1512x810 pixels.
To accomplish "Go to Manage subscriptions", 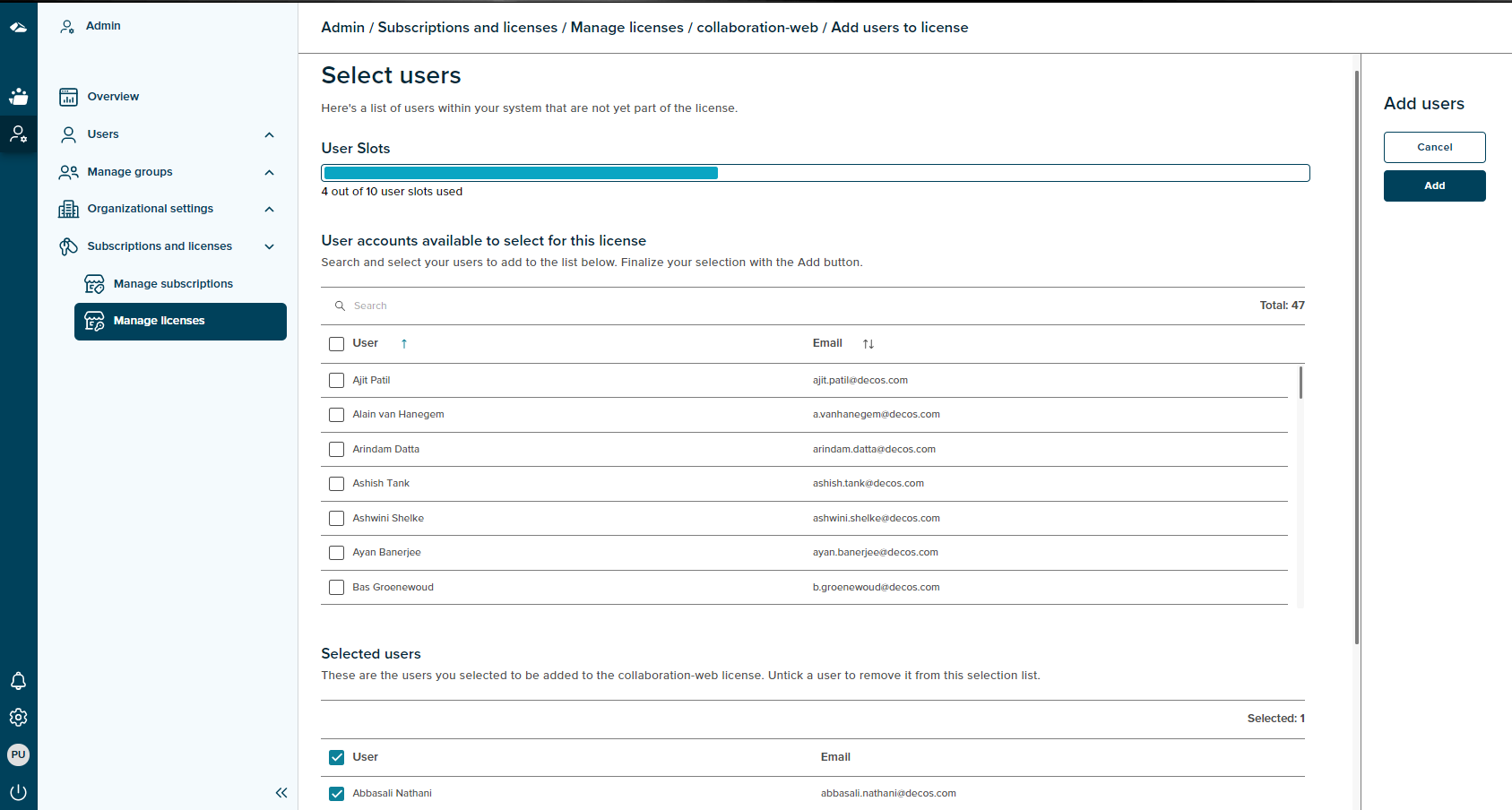I will click(173, 284).
